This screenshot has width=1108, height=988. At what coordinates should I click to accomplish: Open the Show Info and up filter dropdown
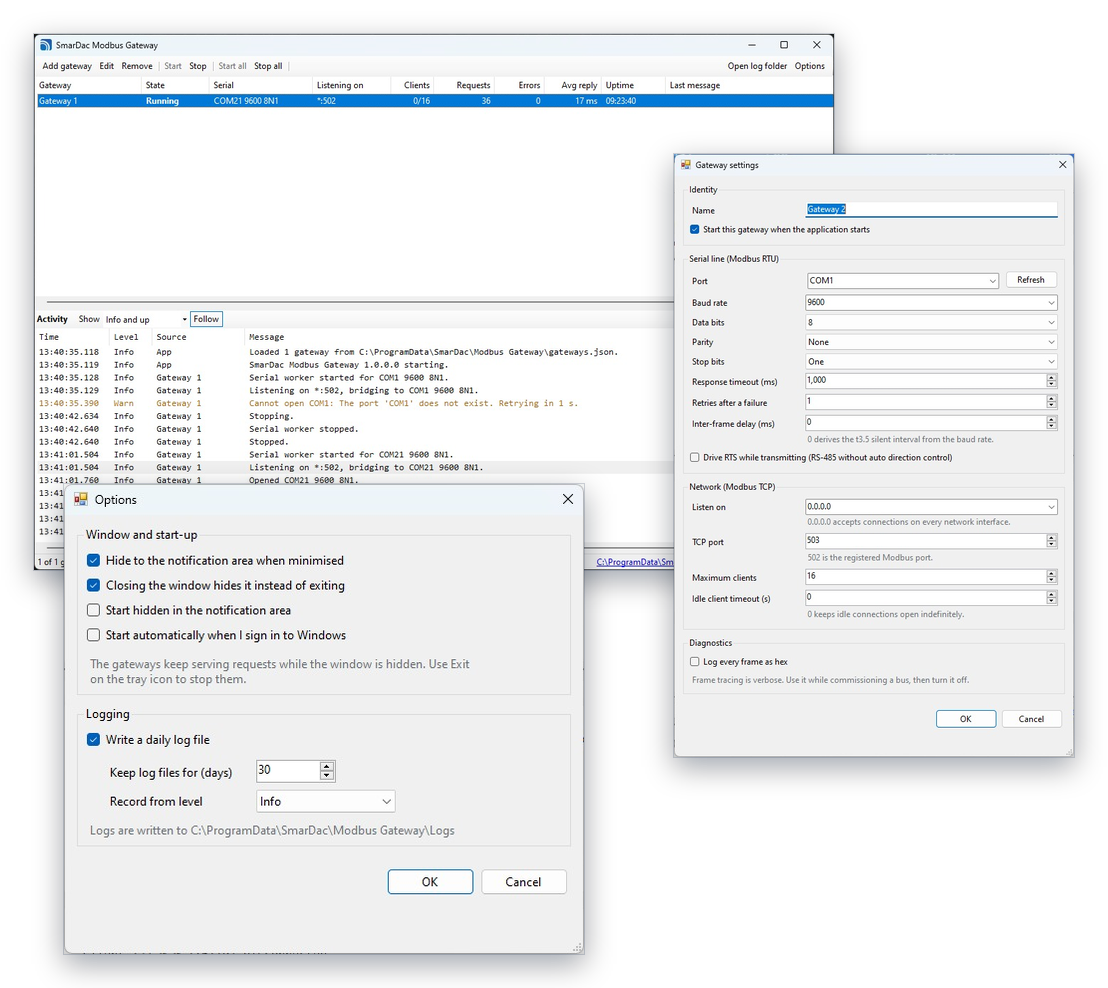click(146, 319)
